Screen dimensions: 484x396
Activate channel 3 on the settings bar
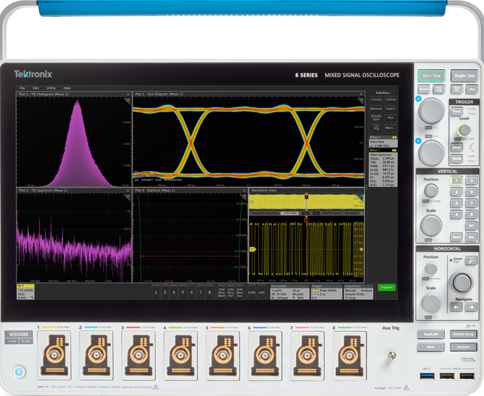165,292
